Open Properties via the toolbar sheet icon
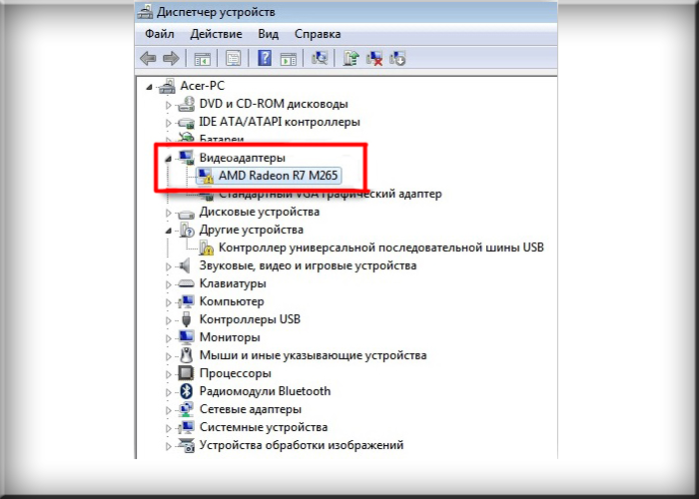Screen dimensions: 699x499 233,58
